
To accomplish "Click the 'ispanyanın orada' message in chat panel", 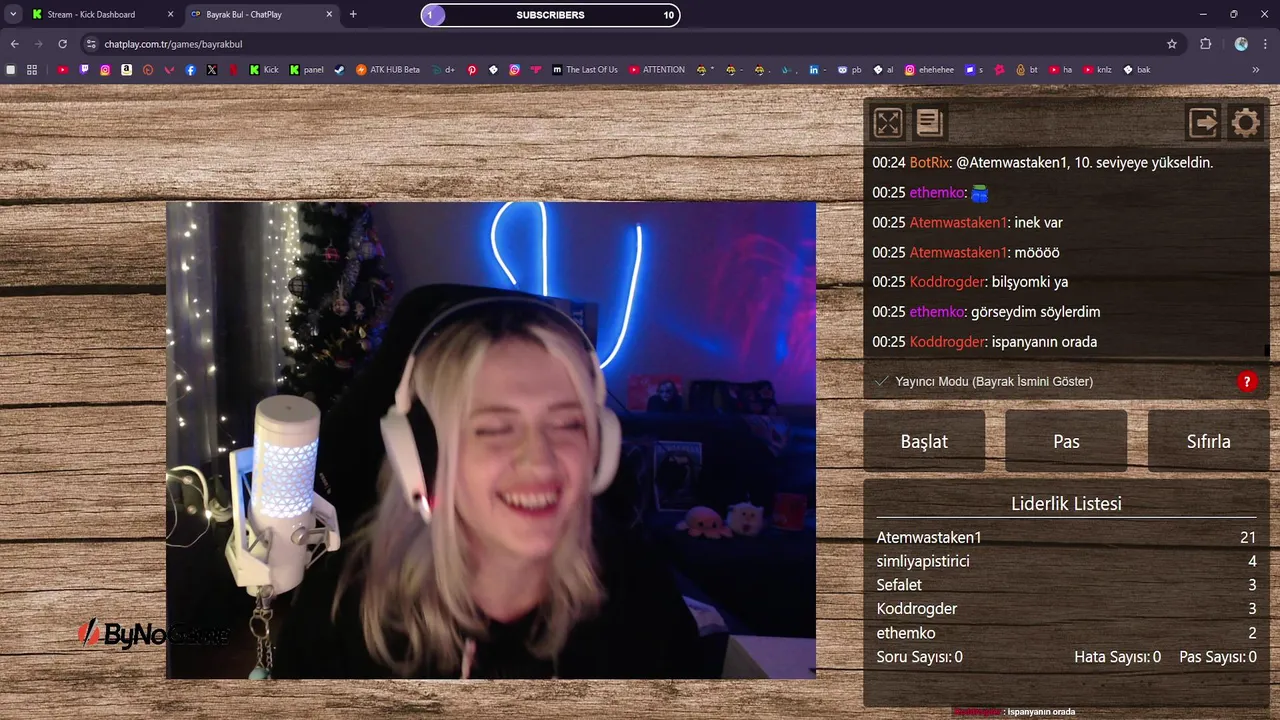I will (985, 342).
